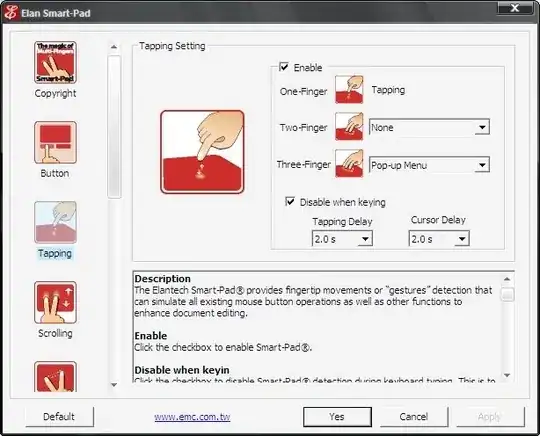540x436 pixels.
Task: Open the Three-Finger dropdown showing Pop-up Menu
Action: 429,165
